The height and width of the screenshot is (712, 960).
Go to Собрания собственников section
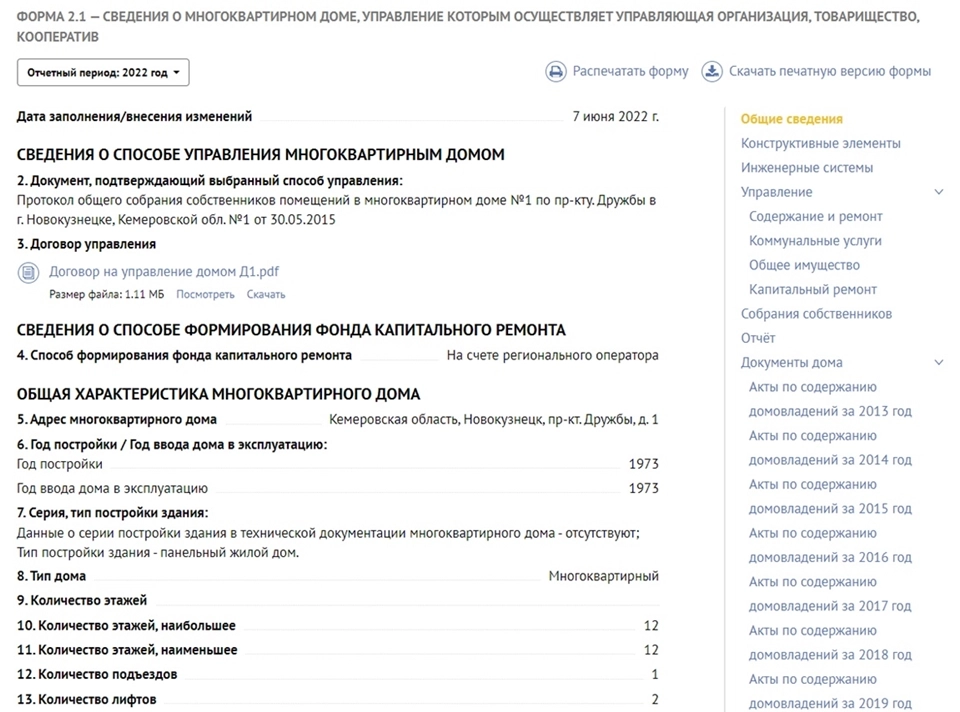[816, 313]
